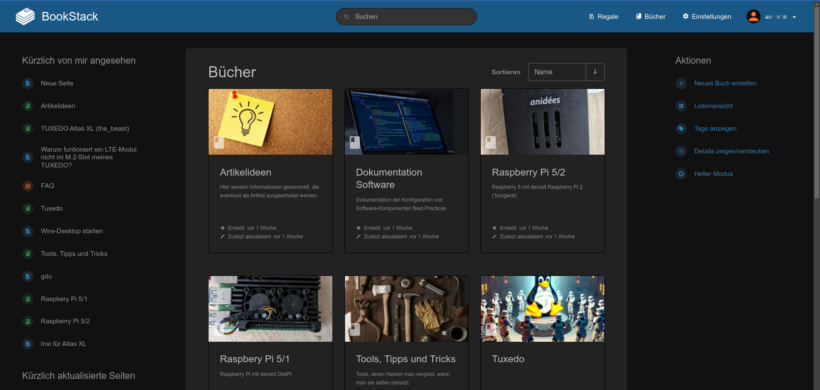Open the Artikelideen book title
The image size is (820, 390).
click(x=245, y=172)
